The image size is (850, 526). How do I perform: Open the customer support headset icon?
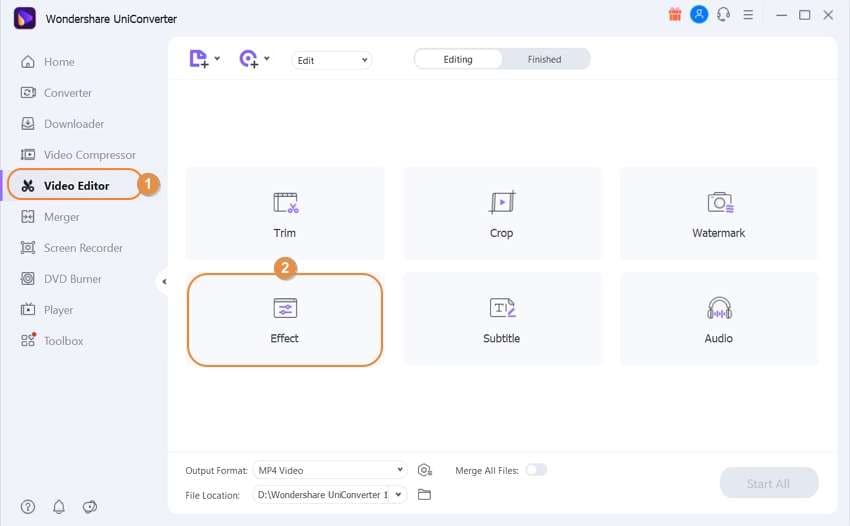723,15
